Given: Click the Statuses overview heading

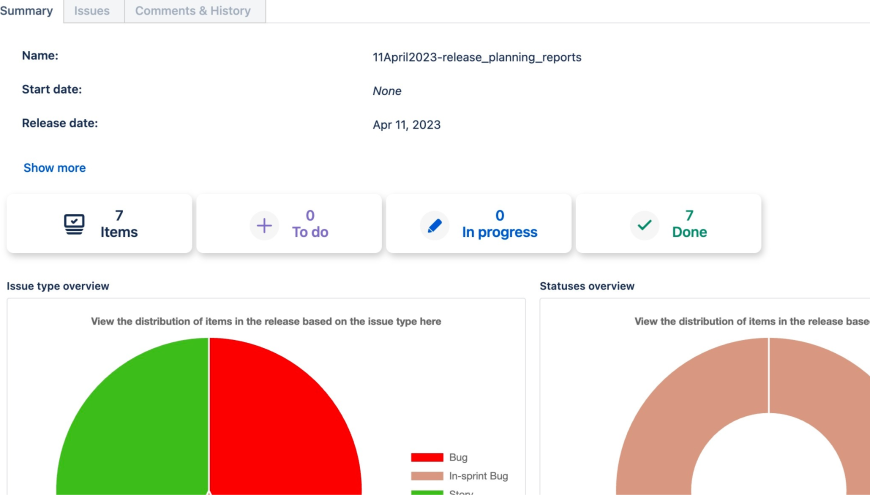Looking at the screenshot, I should point(587,286).
